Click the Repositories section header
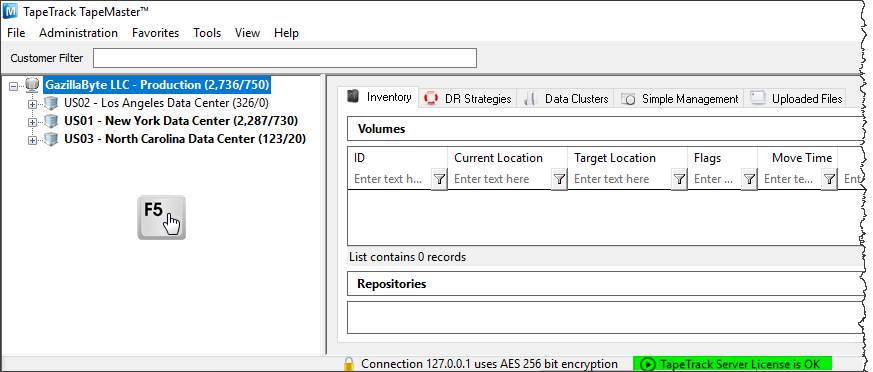The image size is (873, 372). [x=605, y=284]
